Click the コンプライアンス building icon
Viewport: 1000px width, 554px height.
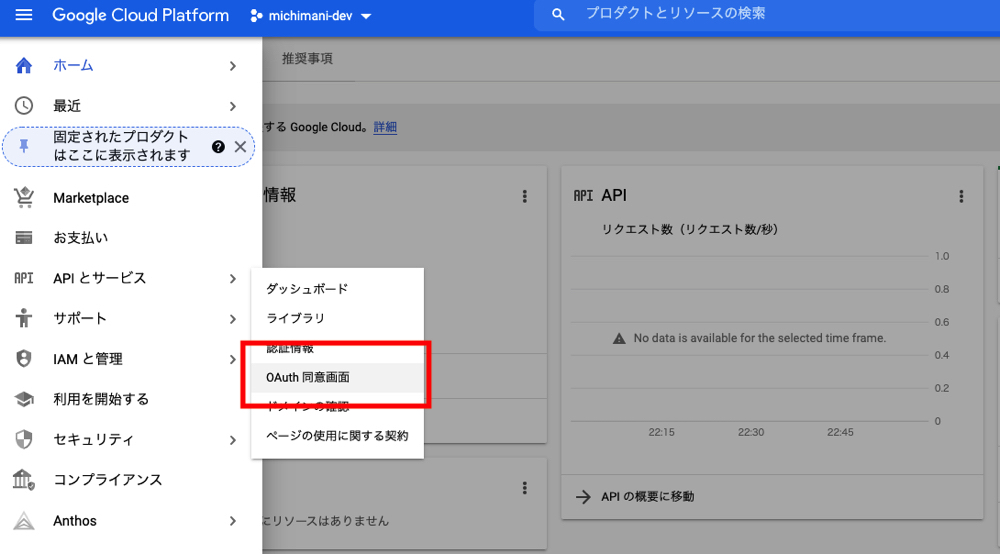pyautogui.click(x=24, y=479)
